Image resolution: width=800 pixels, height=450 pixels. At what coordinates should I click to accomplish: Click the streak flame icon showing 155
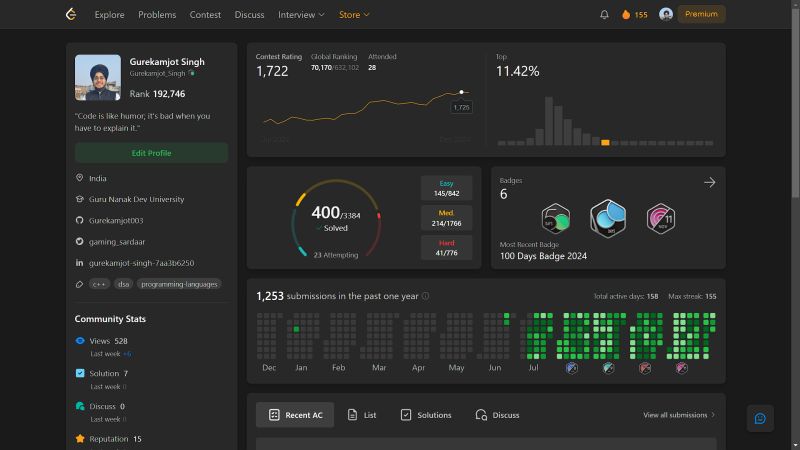(x=626, y=14)
